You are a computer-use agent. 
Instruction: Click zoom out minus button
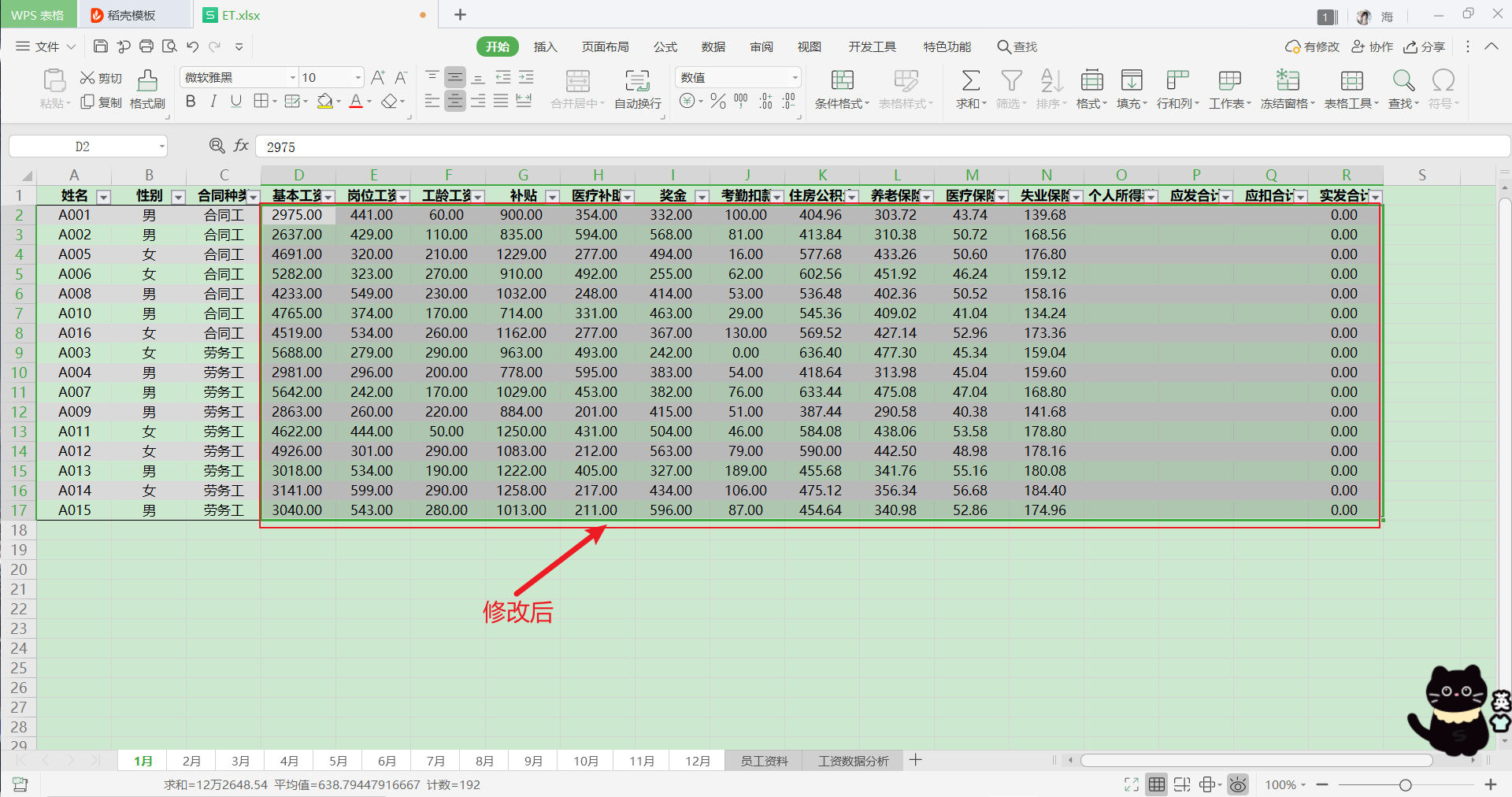[1322, 784]
